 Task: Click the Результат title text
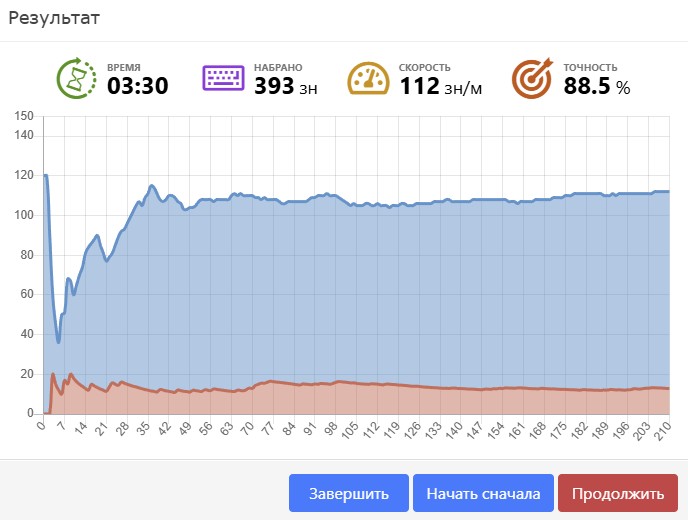coord(53,18)
